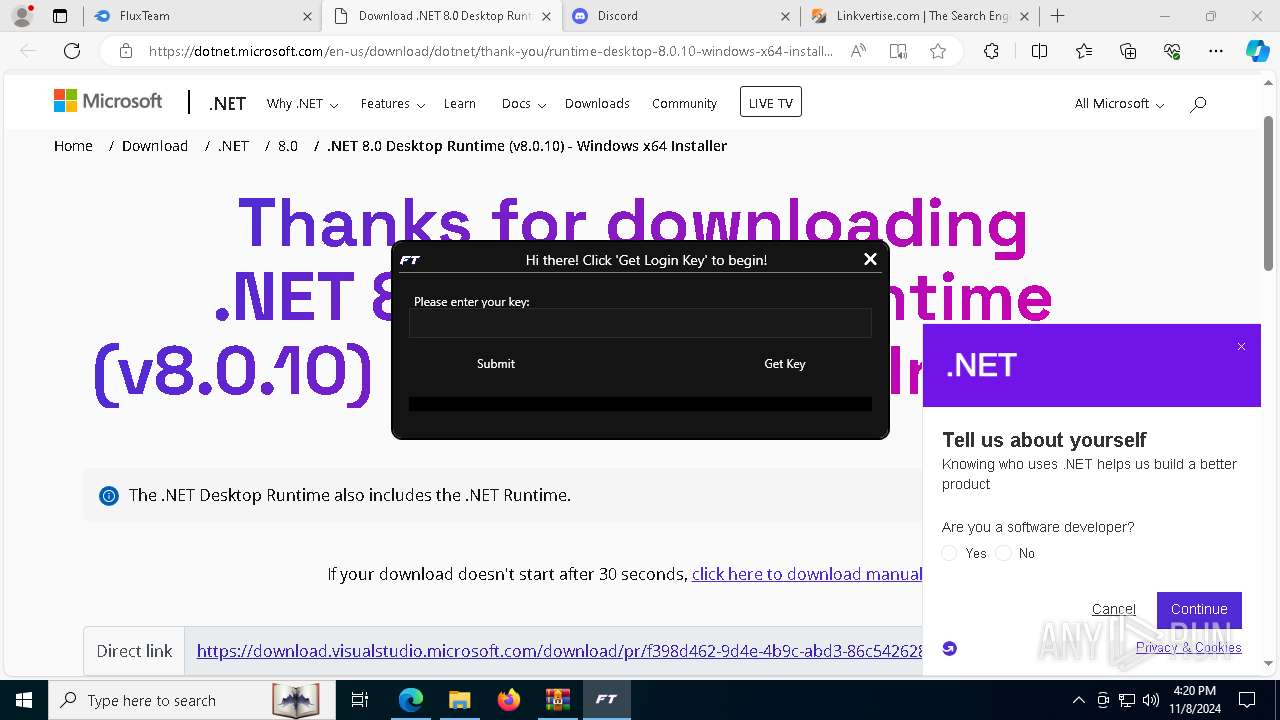Click the black progress bar in dialog
The height and width of the screenshot is (720, 1280).
(x=640, y=404)
